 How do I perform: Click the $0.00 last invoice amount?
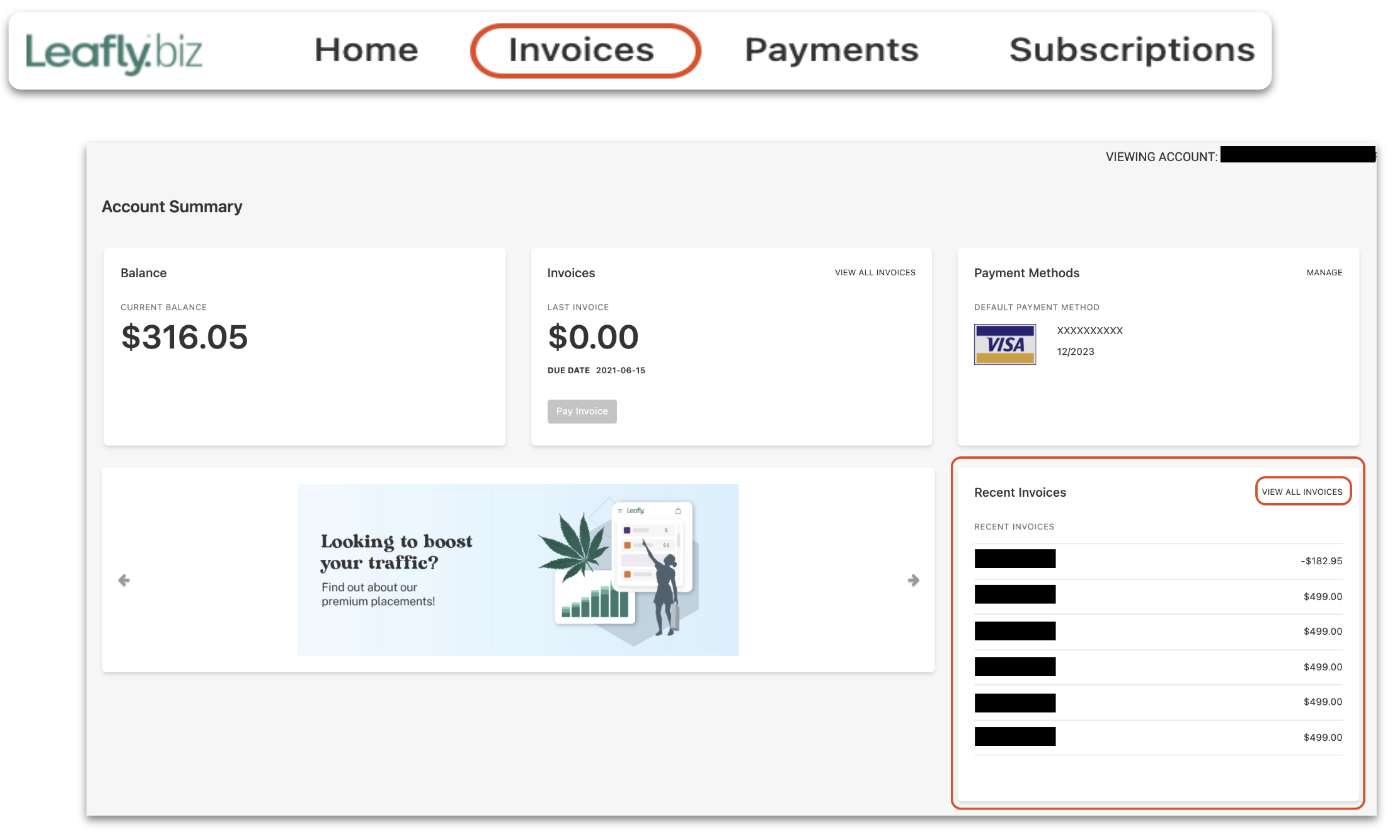pos(593,337)
